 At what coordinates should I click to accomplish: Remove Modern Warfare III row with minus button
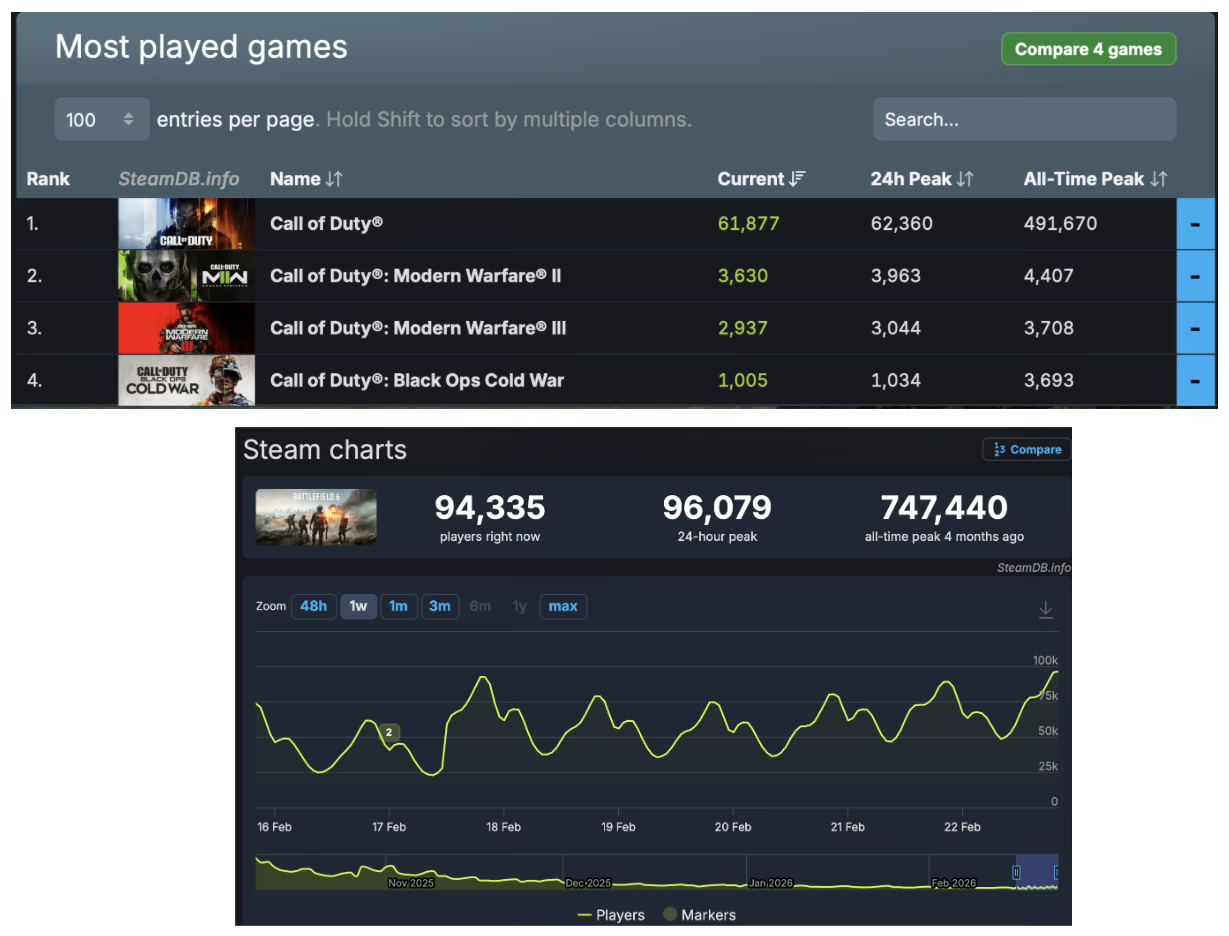click(1196, 327)
